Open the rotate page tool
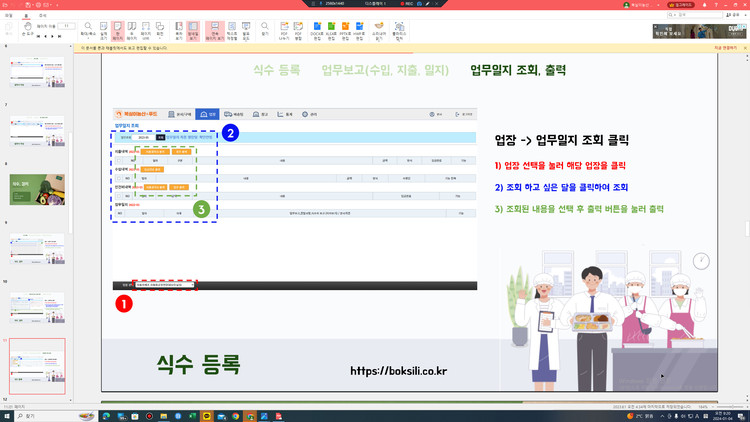 [x=160, y=31]
